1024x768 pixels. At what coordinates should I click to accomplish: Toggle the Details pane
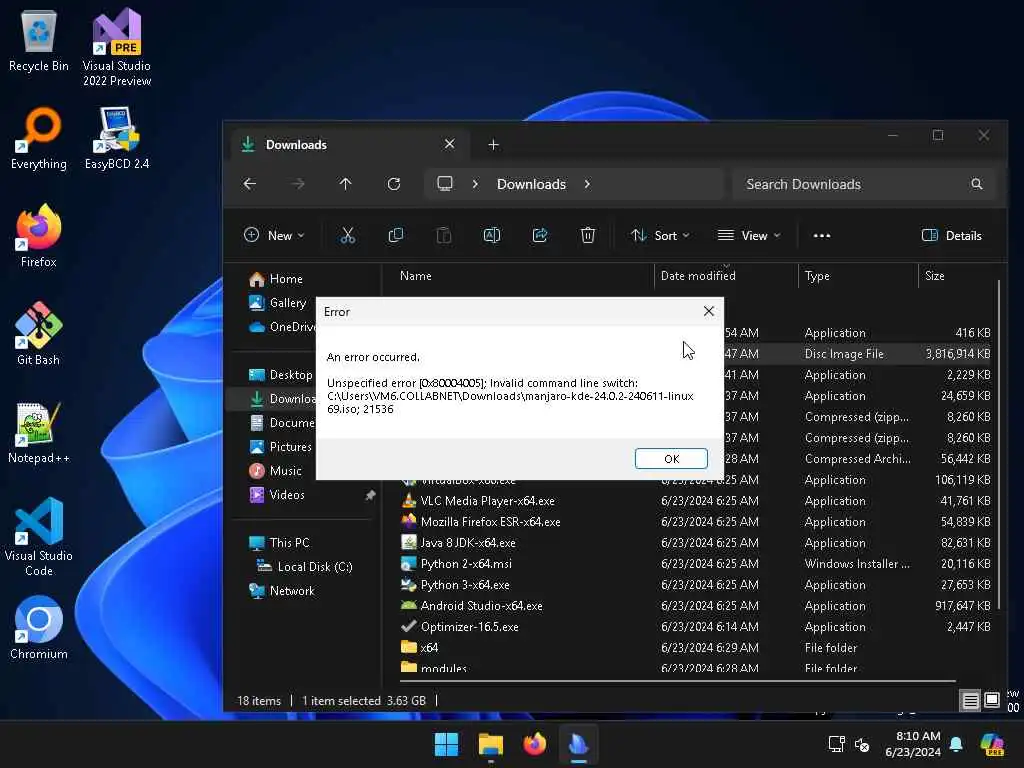click(x=952, y=235)
